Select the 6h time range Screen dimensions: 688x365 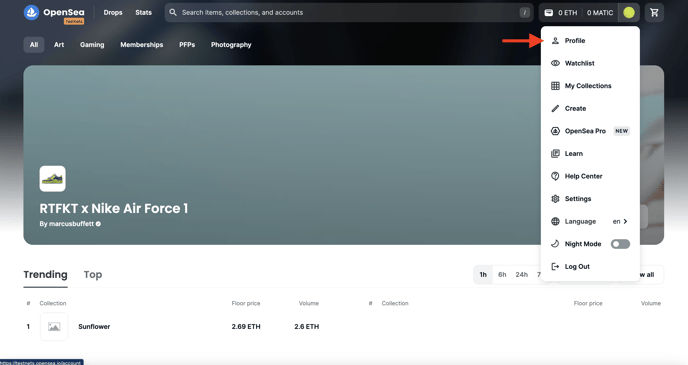(x=502, y=275)
